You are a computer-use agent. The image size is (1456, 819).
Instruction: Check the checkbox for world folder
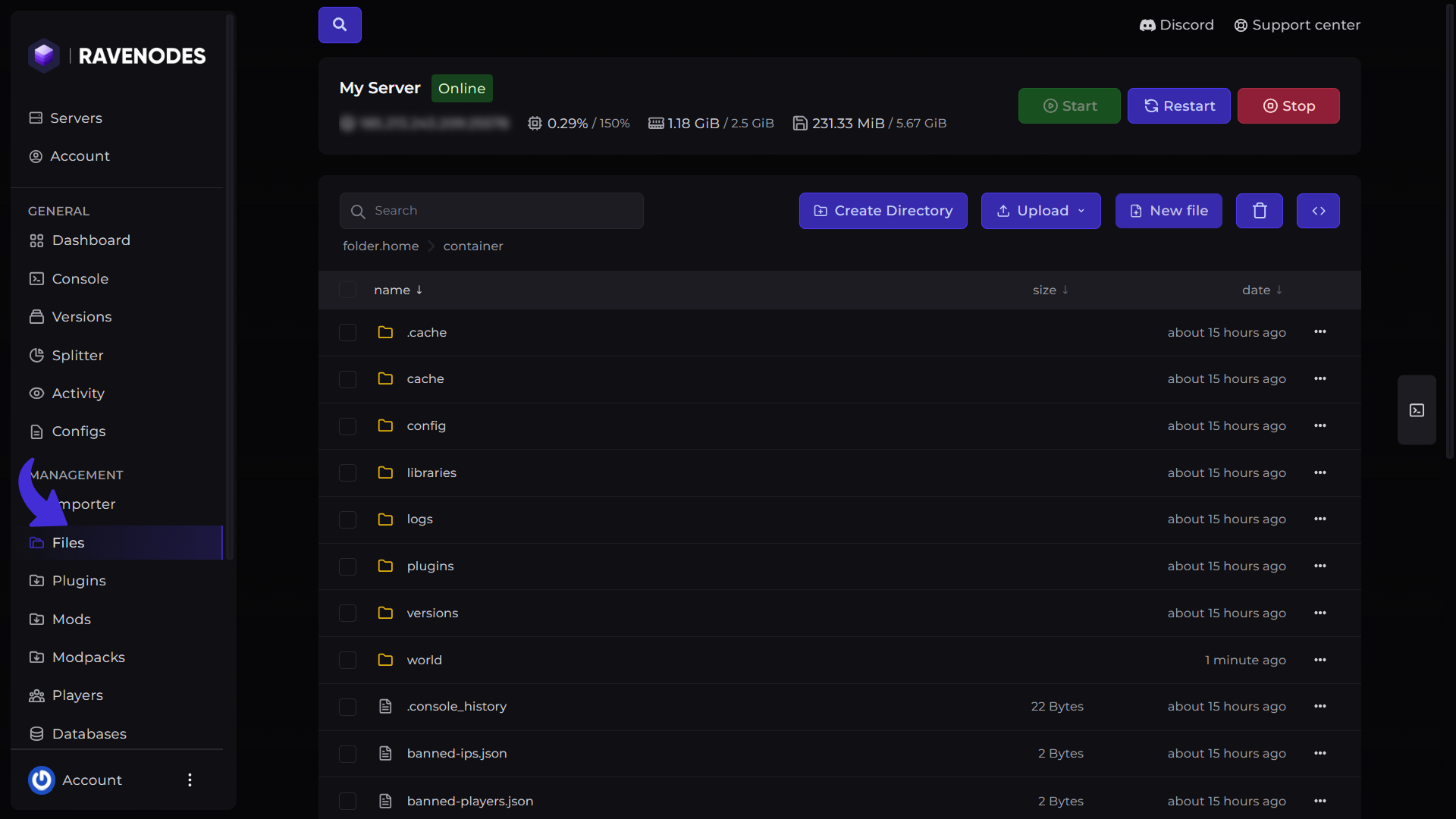(x=347, y=661)
